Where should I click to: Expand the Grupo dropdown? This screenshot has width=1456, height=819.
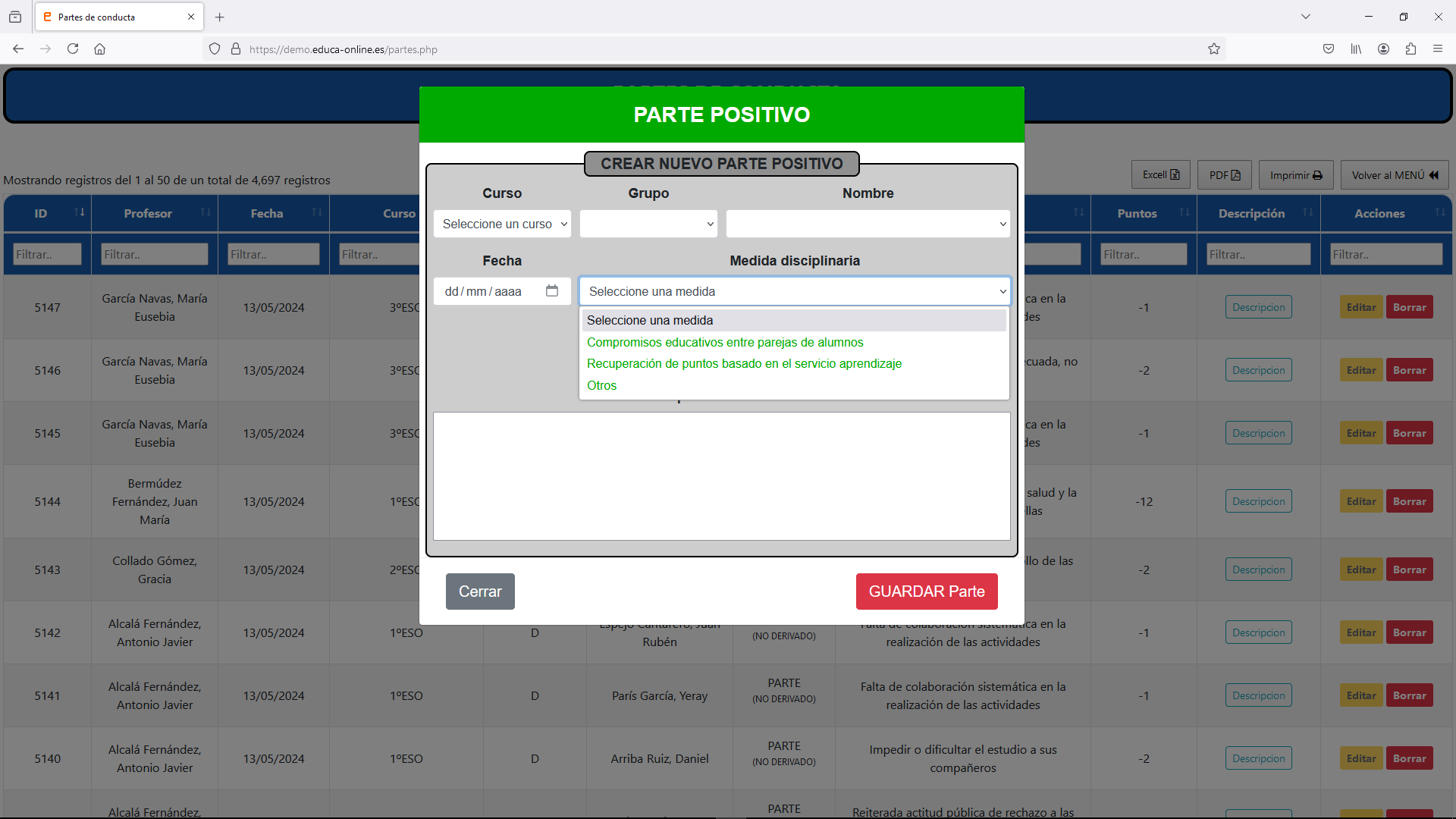pos(648,224)
